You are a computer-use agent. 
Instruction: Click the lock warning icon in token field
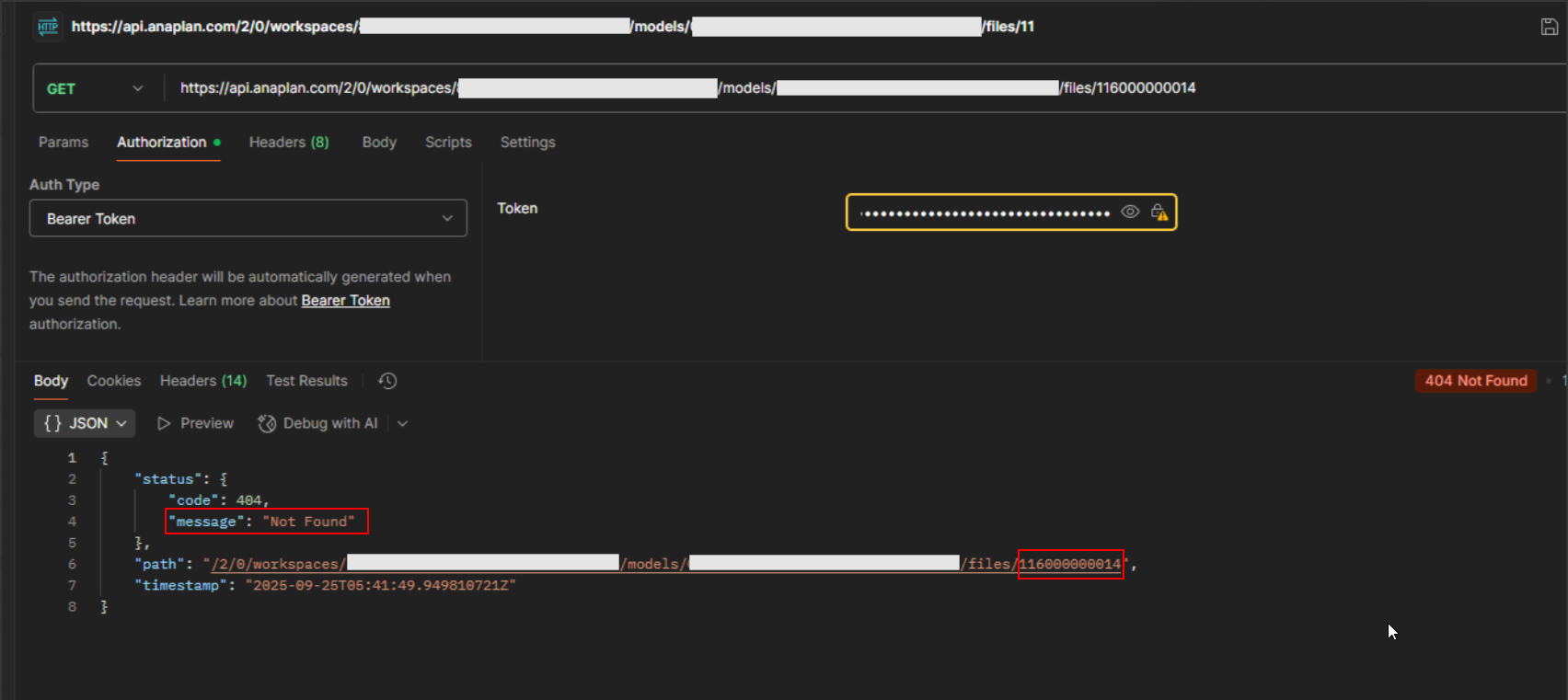[x=1159, y=212]
